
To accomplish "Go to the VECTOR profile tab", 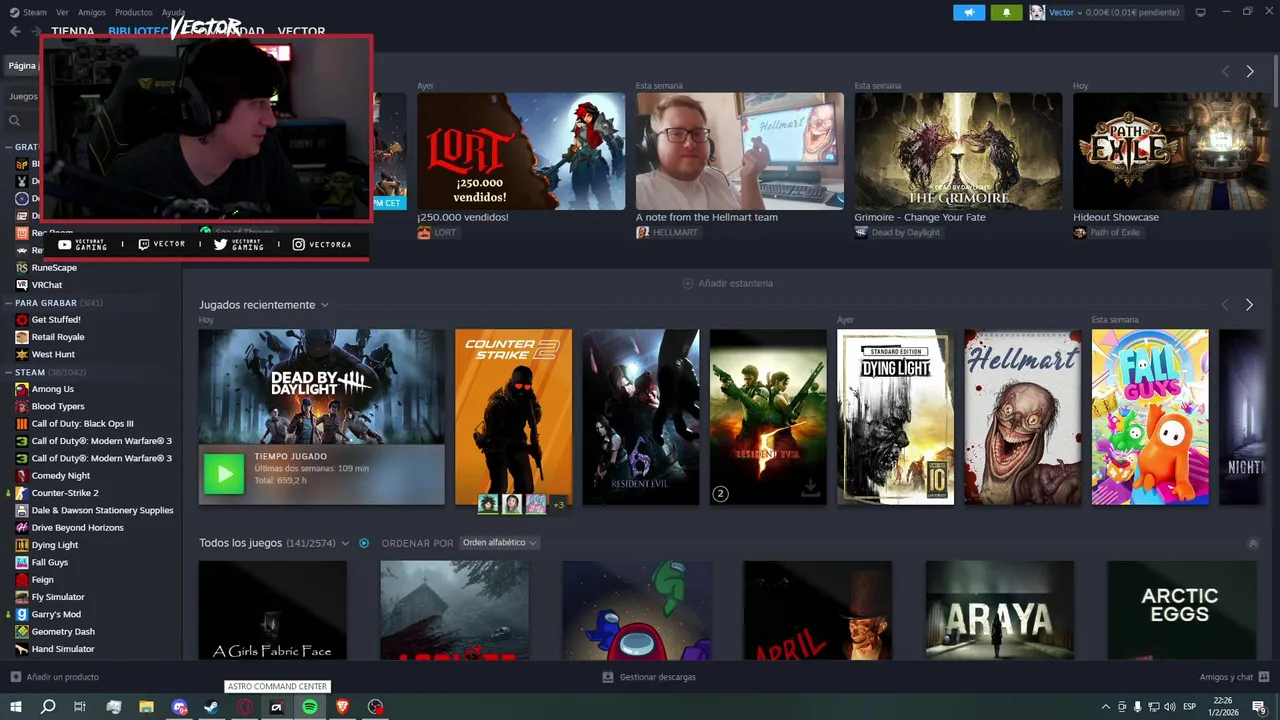I will [x=301, y=31].
